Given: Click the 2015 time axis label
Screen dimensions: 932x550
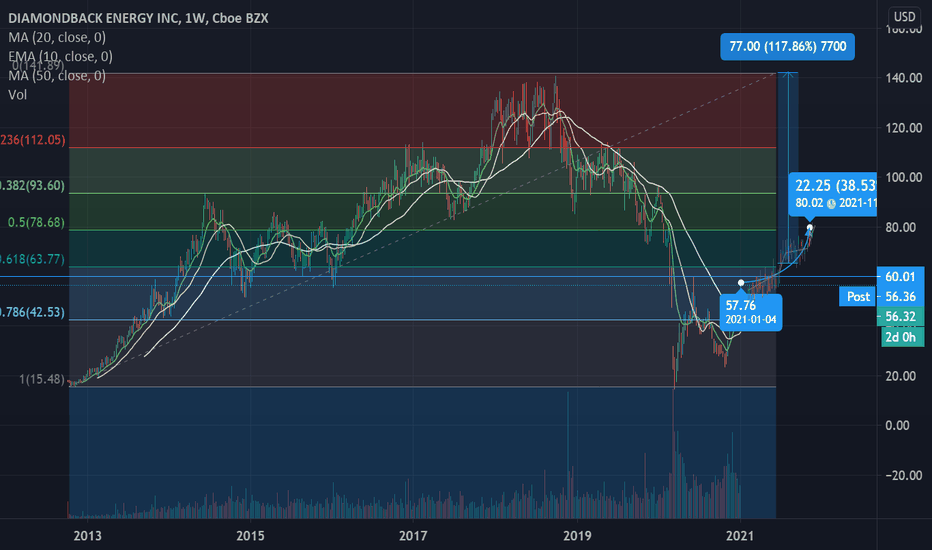Looking at the screenshot, I should point(250,536).
